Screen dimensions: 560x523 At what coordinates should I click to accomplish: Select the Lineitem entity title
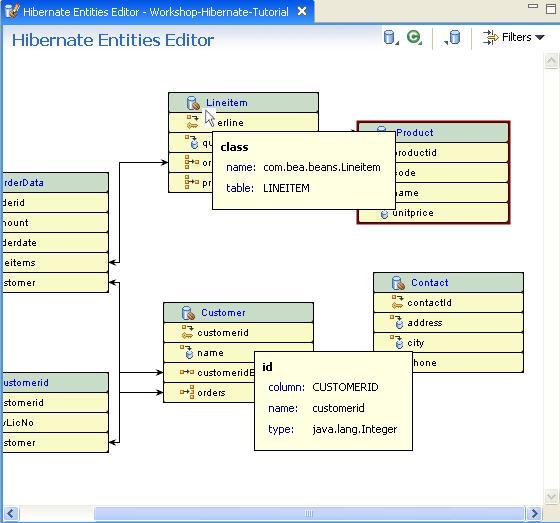pyautogui.click(x=227, y=103)
